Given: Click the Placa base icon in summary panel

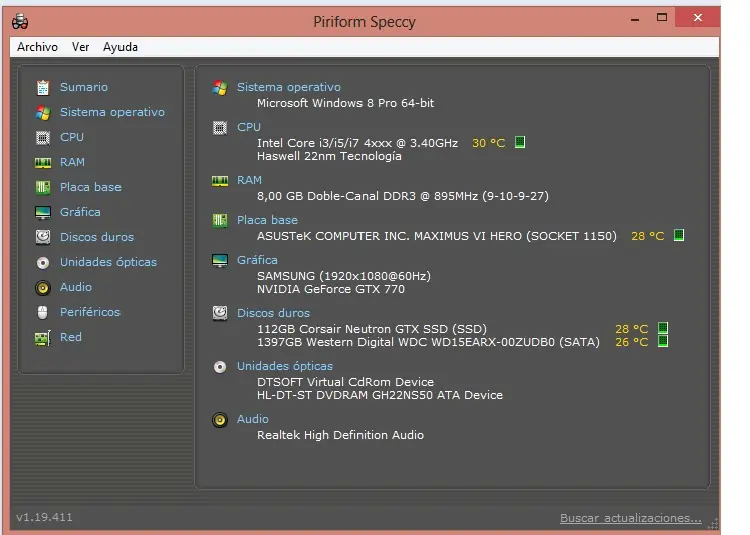Looking at the screenshot, I should tap(220, 221).
